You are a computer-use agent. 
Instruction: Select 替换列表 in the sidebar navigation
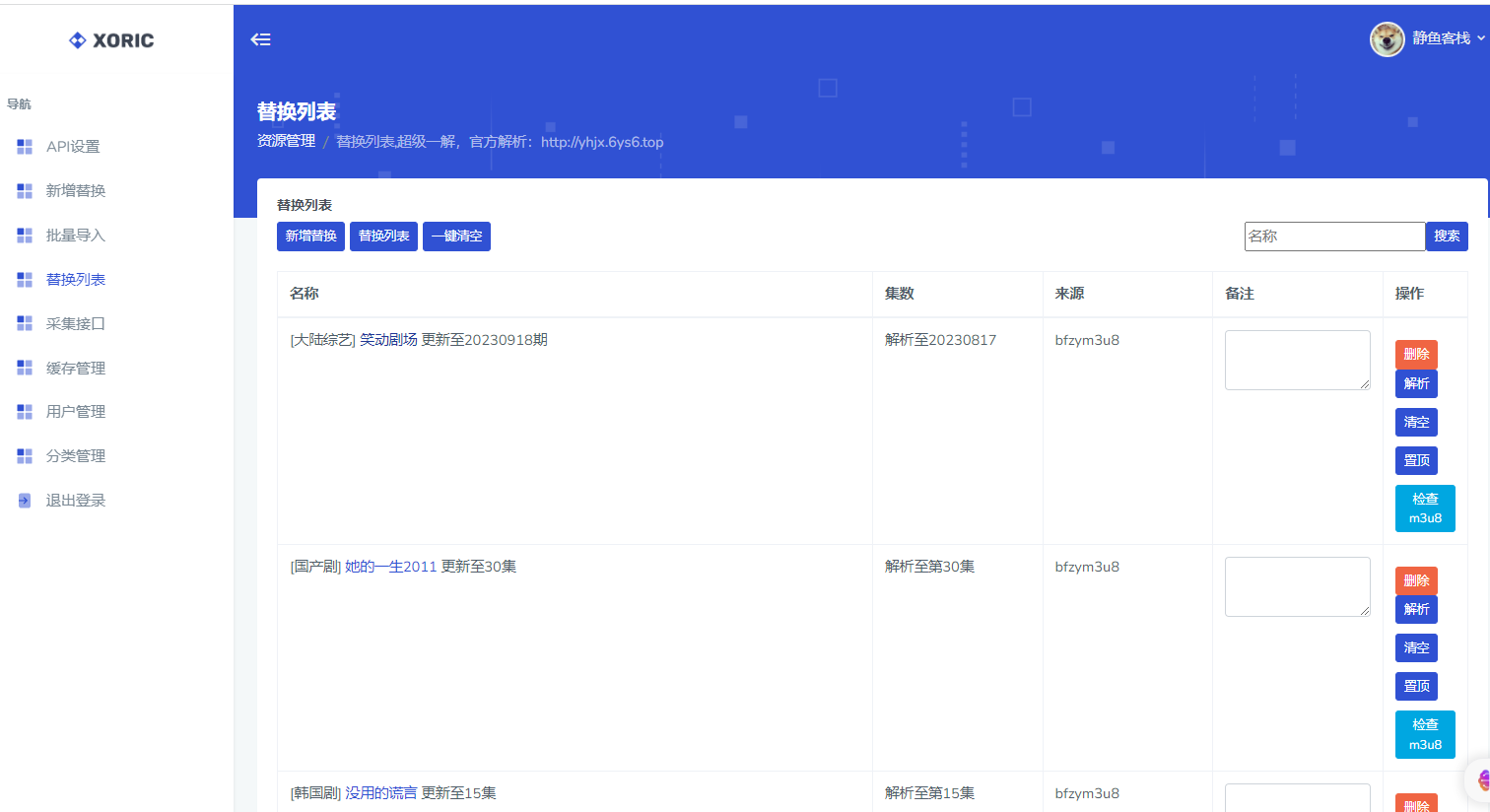tap(75, 280)
